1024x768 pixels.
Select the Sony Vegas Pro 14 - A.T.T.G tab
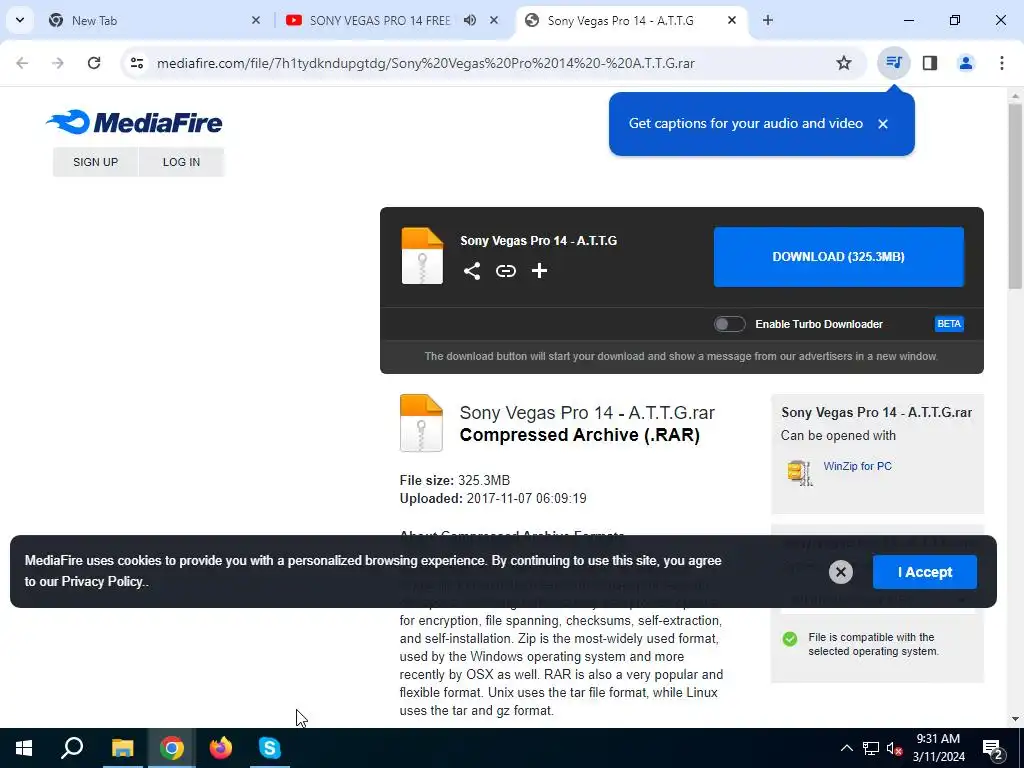[620, 20]
